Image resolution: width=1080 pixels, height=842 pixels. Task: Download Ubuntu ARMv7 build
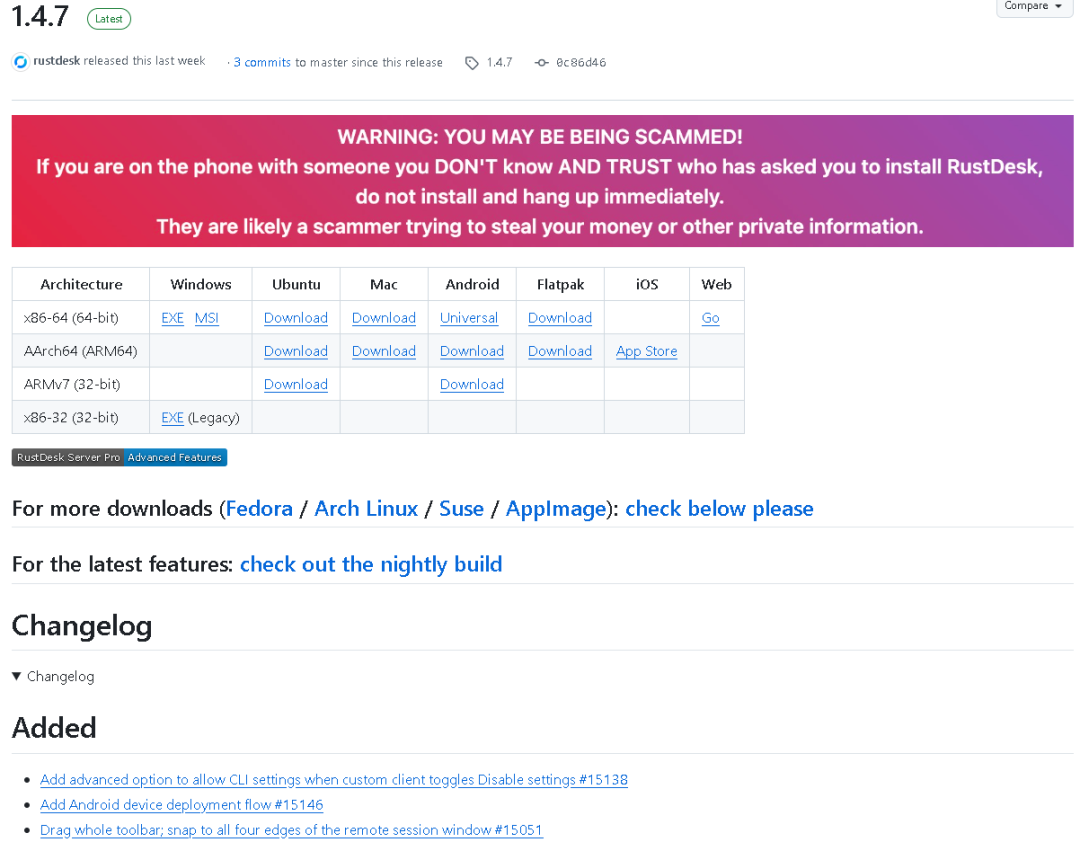[295, 384]
